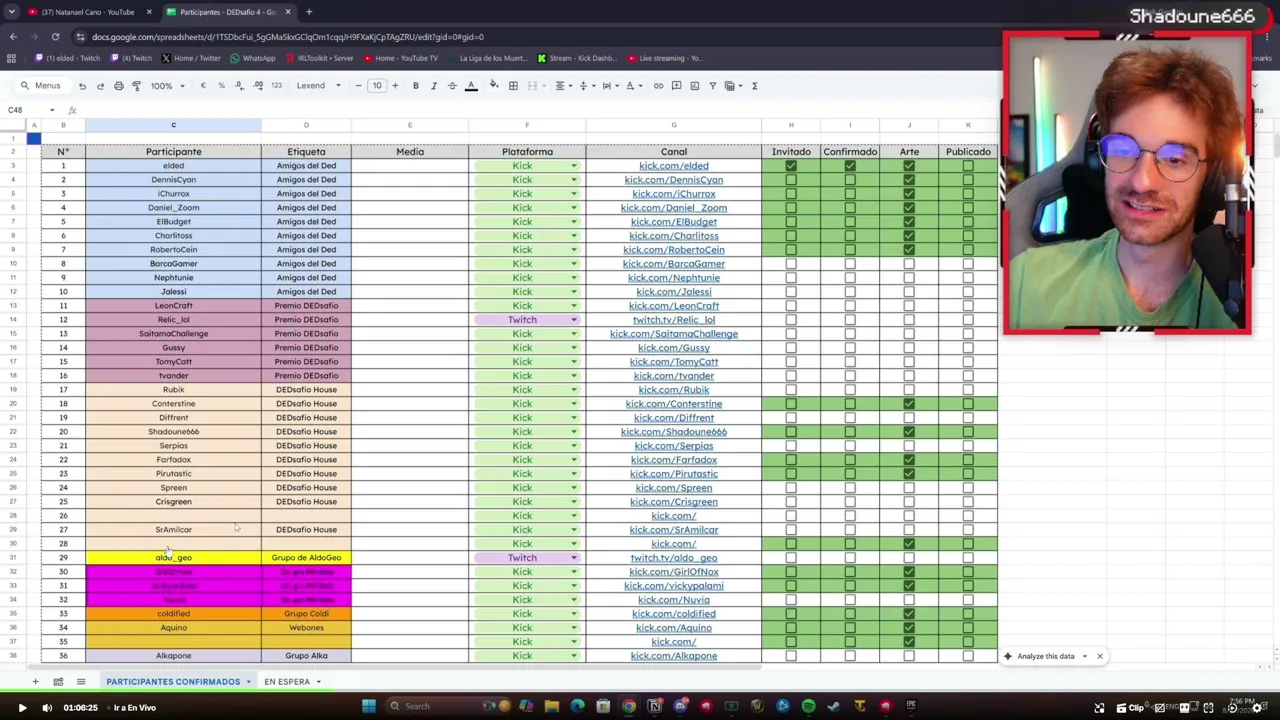This screenshot has width=1280, height=720.
Task: Check Confirmado box for LeonCraft row
Action: (x=850, y=306)
